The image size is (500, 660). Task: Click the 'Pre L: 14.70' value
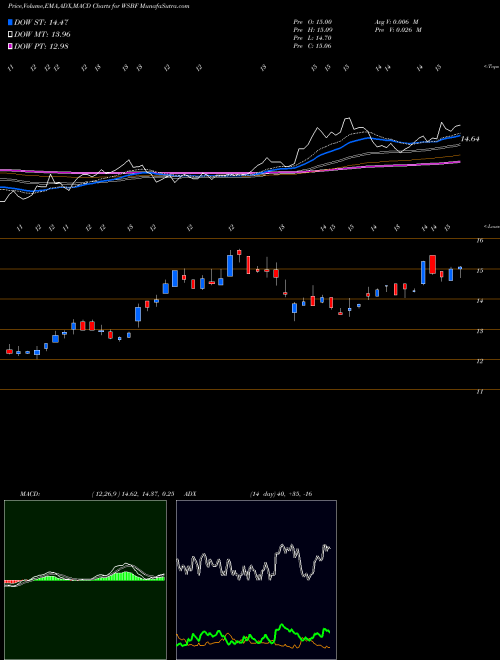pyautogui.click(x=312, y=38)
